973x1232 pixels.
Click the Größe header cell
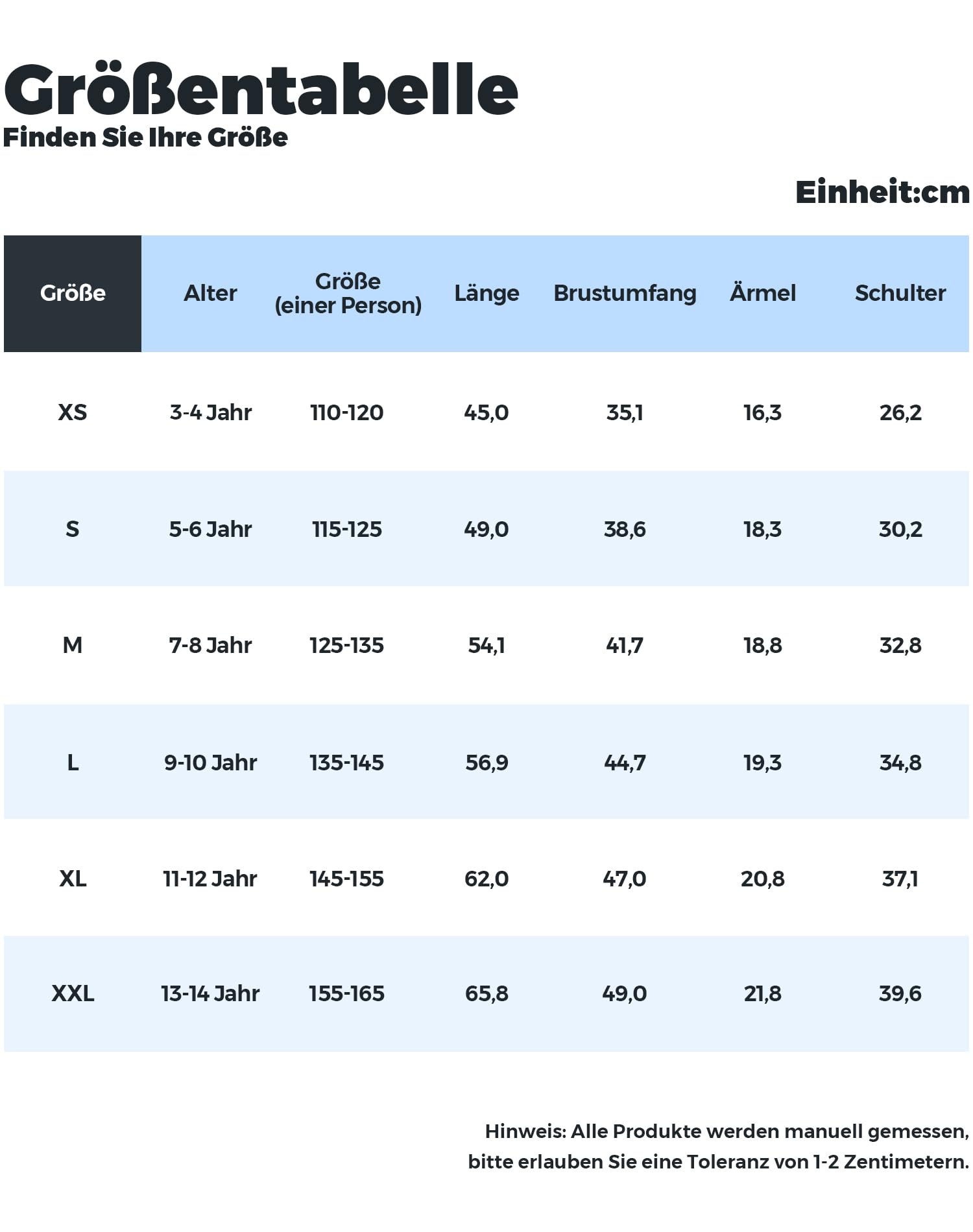click(x=73, y=294)
